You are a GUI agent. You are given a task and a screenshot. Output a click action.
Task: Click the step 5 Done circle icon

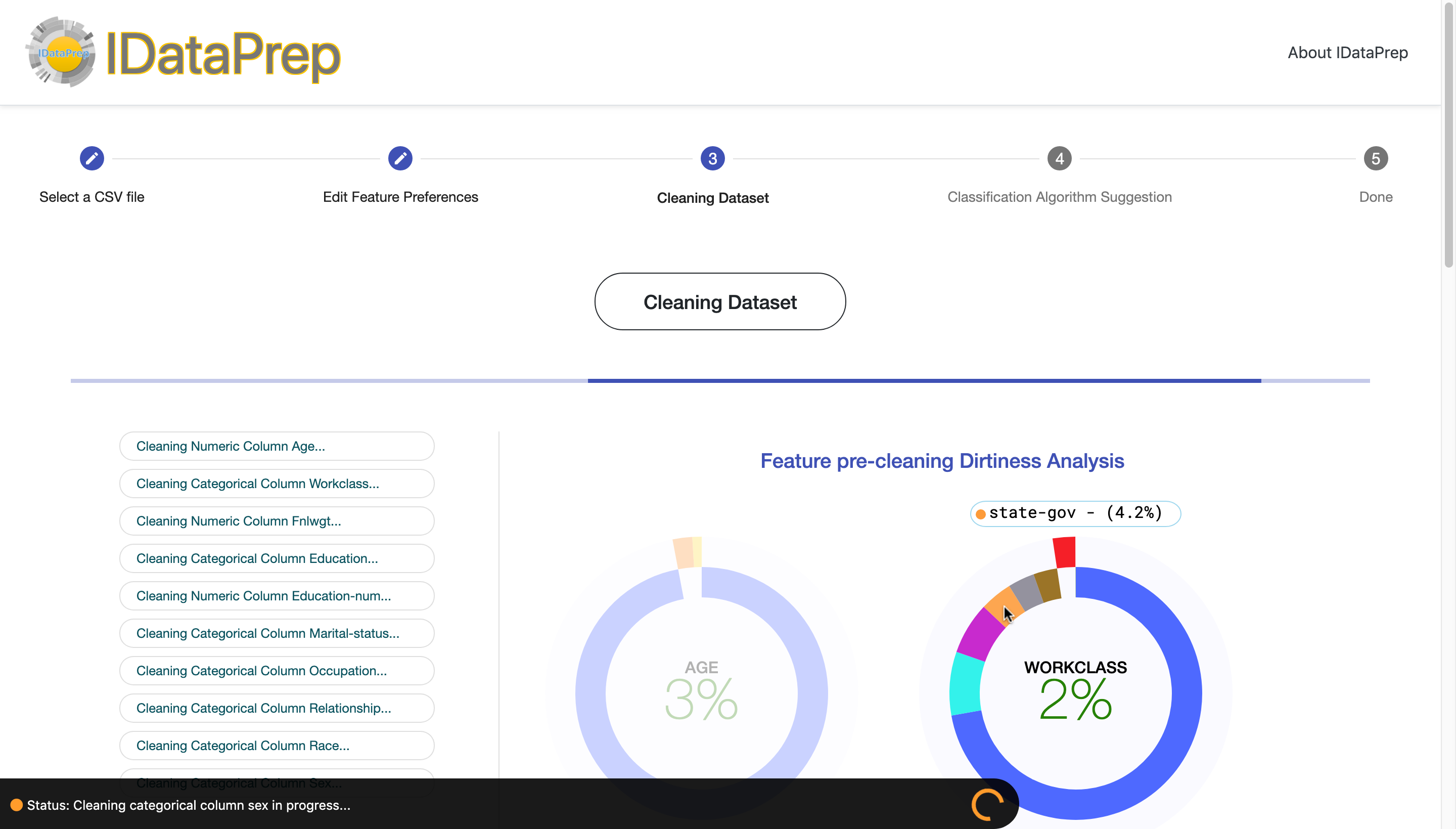click(1375, 158)
